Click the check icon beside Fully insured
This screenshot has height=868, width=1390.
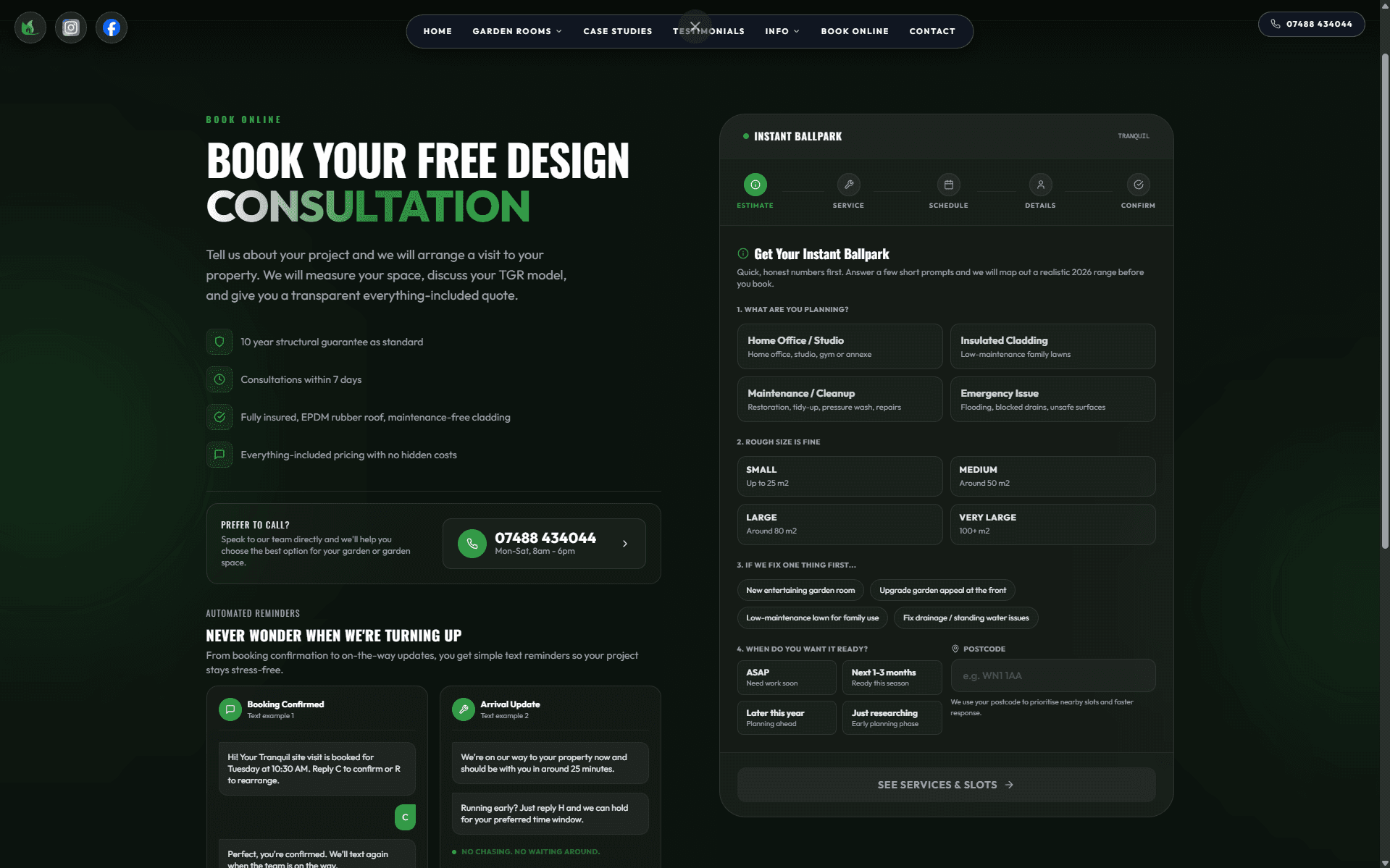click(x=219, y=417)
